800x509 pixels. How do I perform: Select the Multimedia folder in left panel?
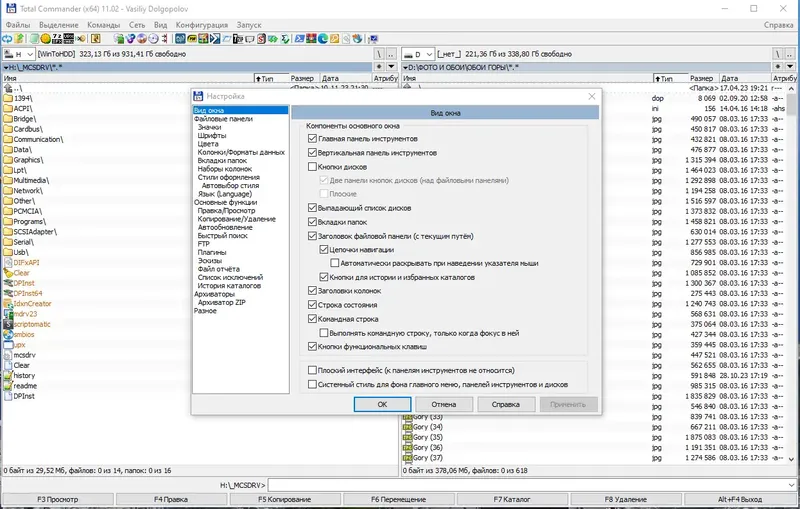(27, 180)
